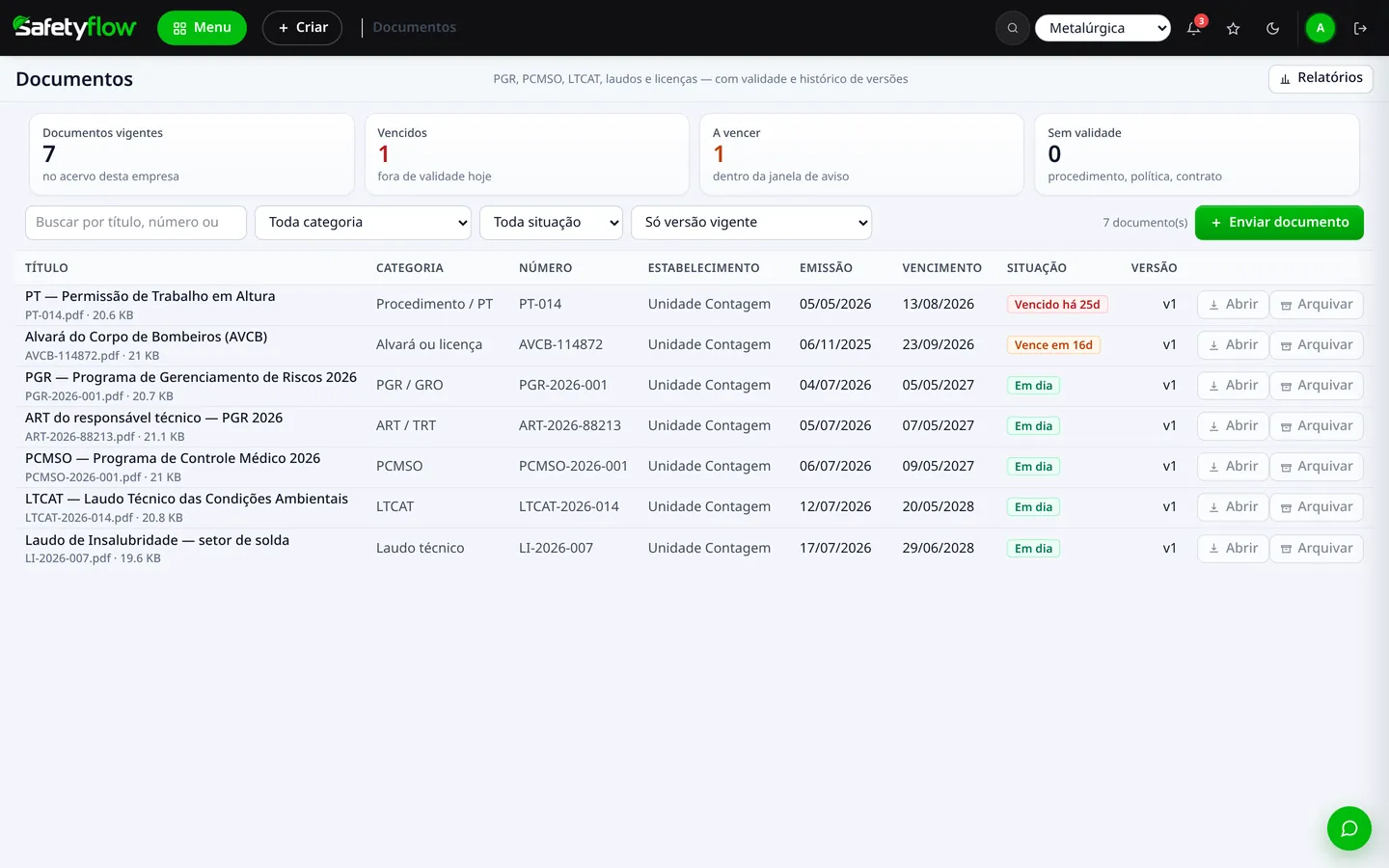Click the Versão column header
Screen dimensions: 1389x868
pos(1154,268)
